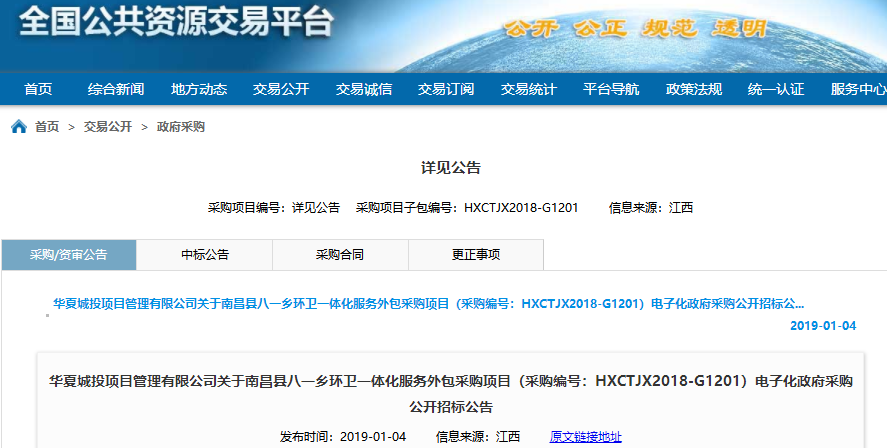Viewport: 887px width, 448px height.
Task: Select 交易公开 in the top navigation
Action: tap(281, 89)
